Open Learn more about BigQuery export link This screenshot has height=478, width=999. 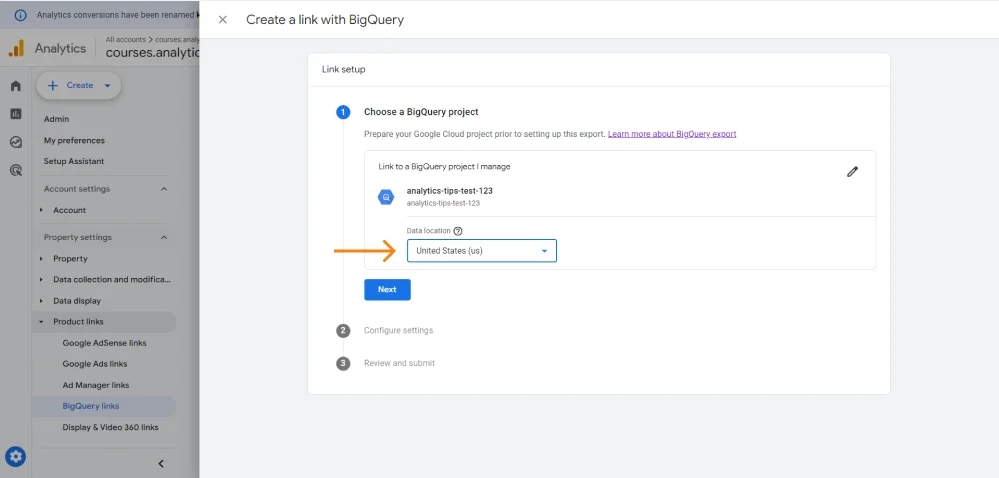[672, 134]
